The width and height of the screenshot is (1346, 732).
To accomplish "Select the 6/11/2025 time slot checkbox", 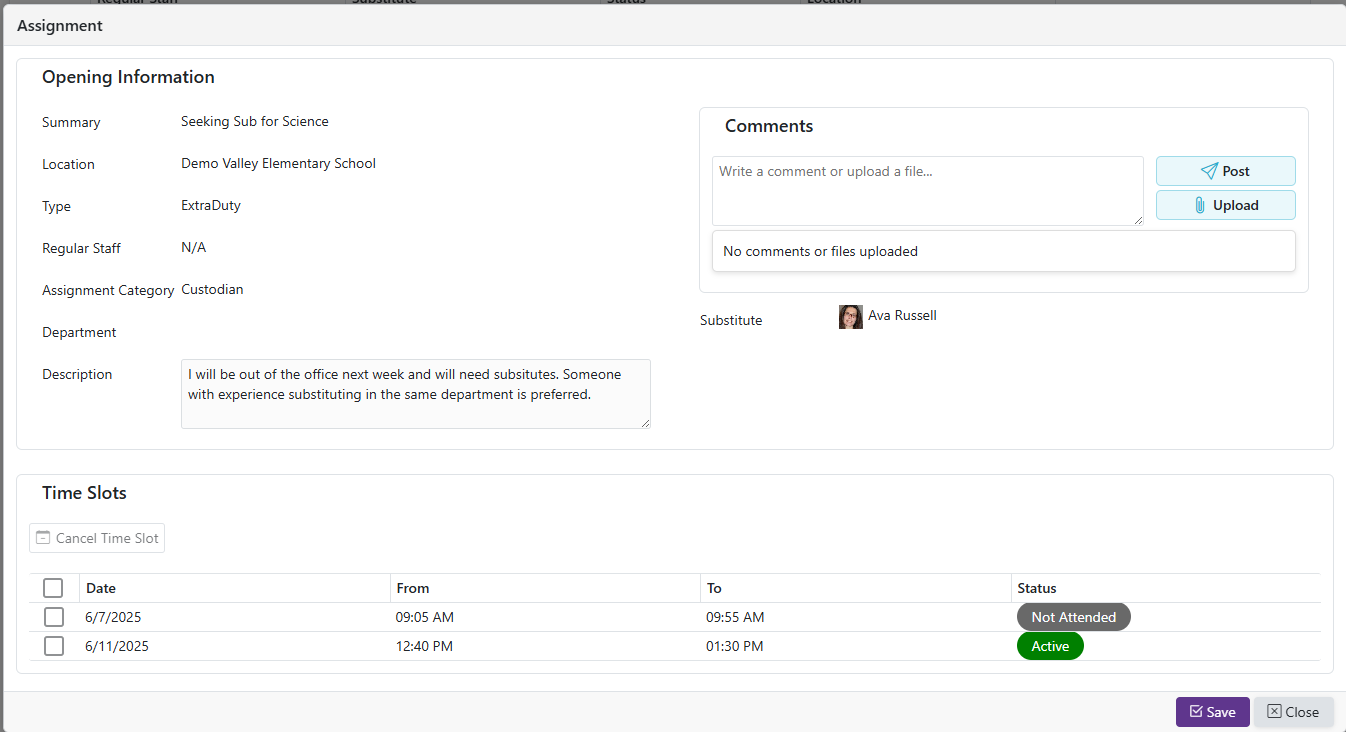I will coord(54,646).
